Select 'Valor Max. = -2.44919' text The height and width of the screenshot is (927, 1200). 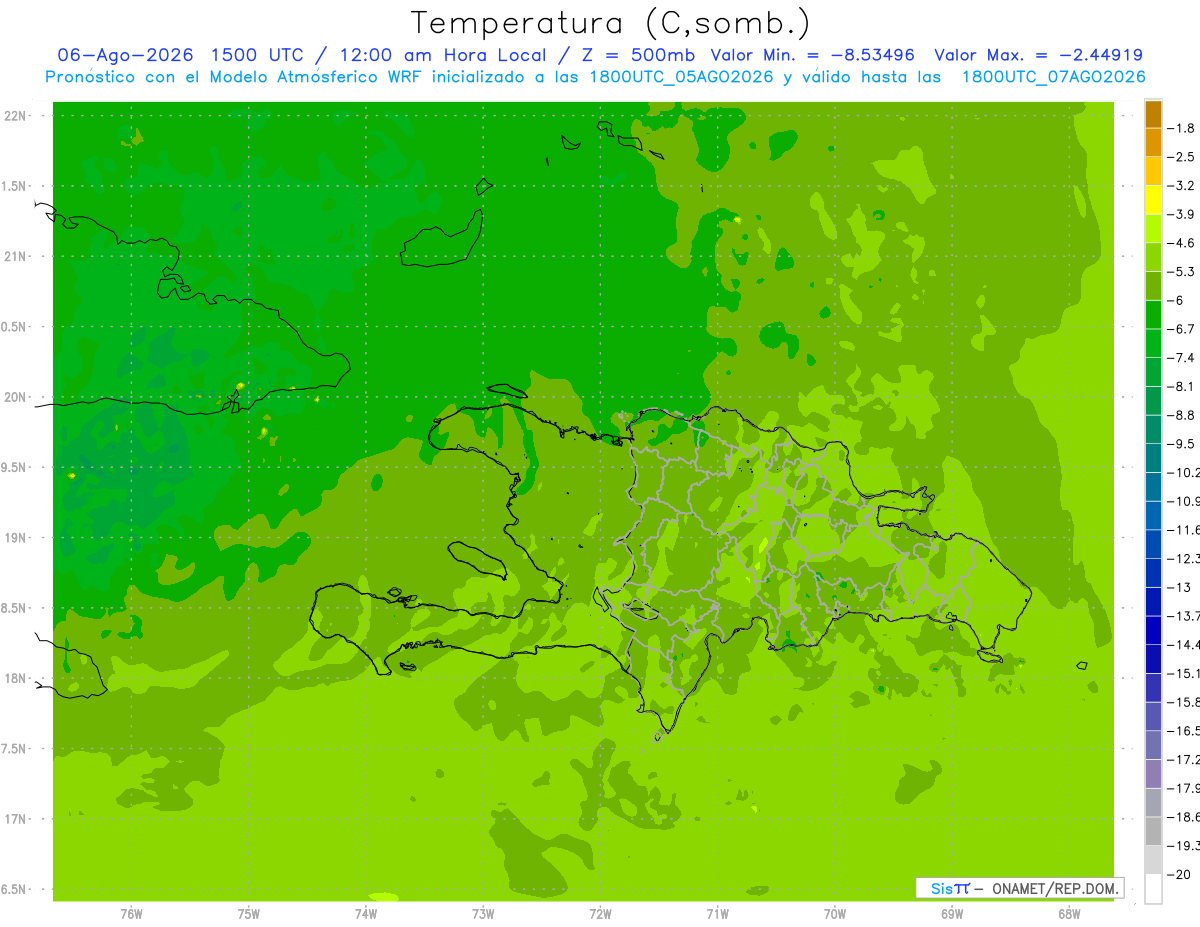pyautogui.click(x=1038, y=55)
